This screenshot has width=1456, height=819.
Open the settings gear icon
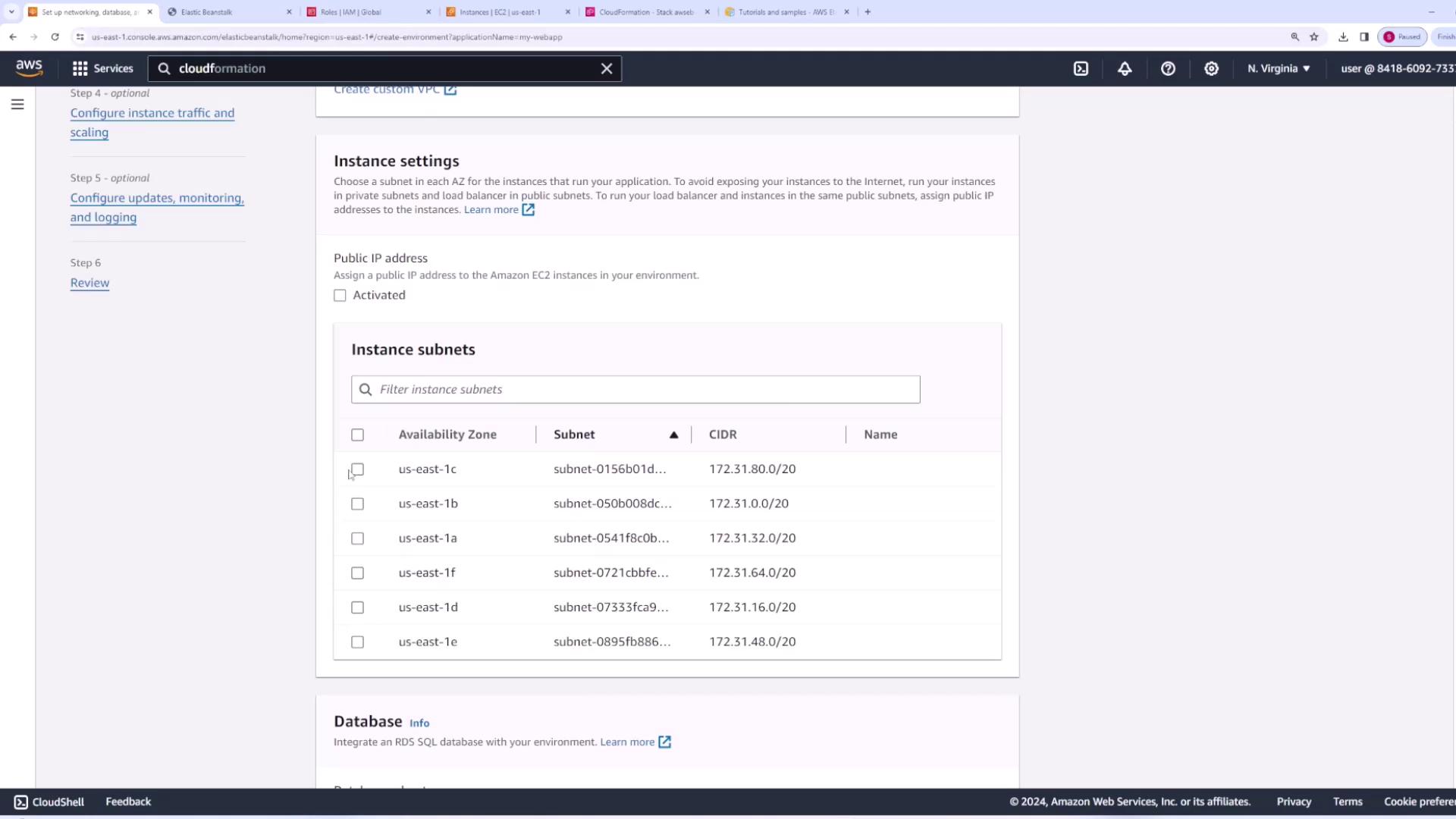click(x=1211, y=68)
